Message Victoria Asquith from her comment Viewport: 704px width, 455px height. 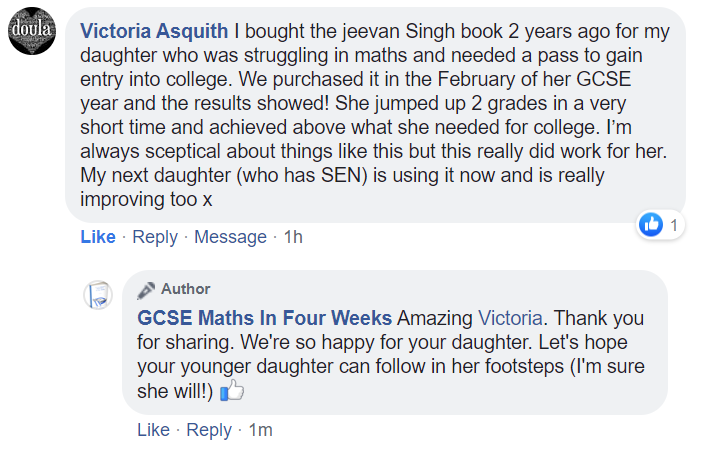click(230, 237)
